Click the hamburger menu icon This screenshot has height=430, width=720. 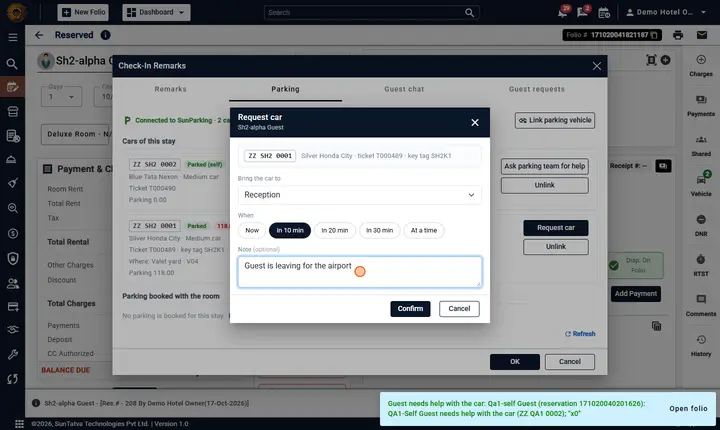tap(13, 37)
